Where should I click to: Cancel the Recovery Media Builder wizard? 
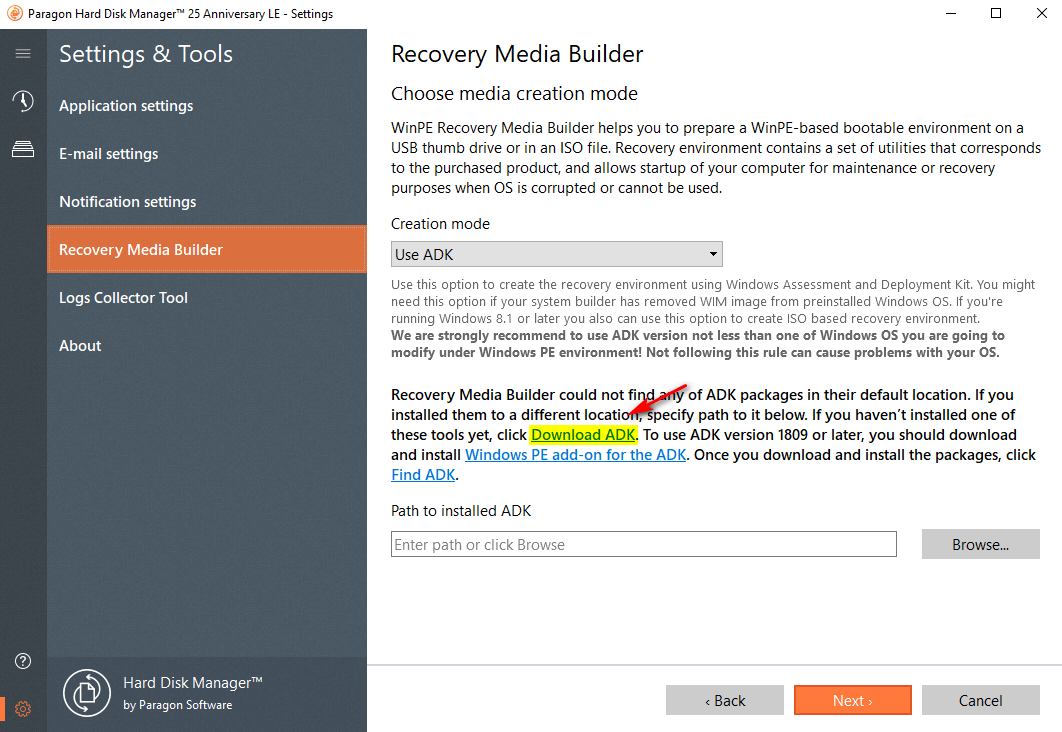(980, 700)
